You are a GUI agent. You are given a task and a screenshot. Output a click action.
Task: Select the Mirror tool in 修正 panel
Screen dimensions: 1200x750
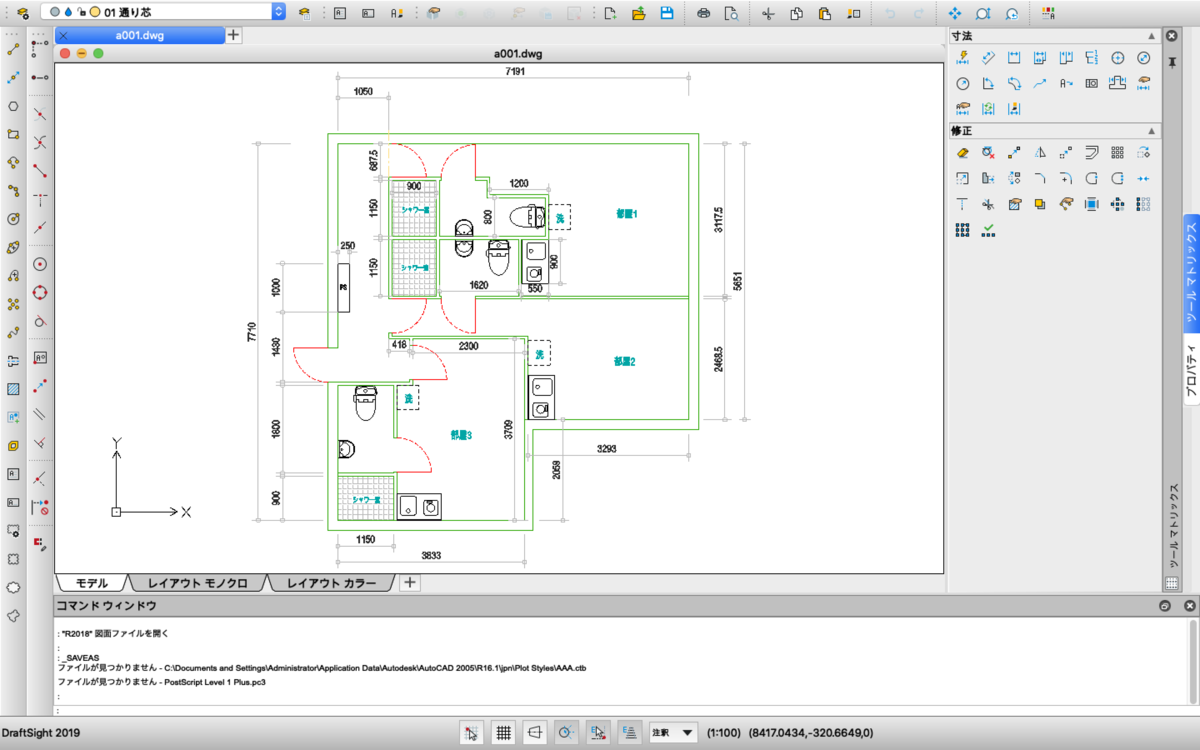click(x=1040, y=152)
